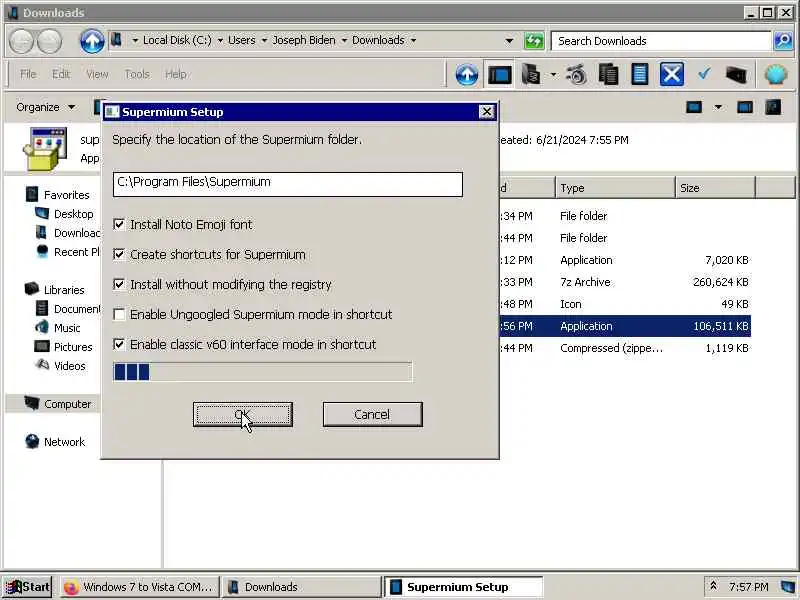This screenshot has height=600, width=800.
Task: Switch to Windows 7 to Vista taskbar button
Action: point(139,587)
